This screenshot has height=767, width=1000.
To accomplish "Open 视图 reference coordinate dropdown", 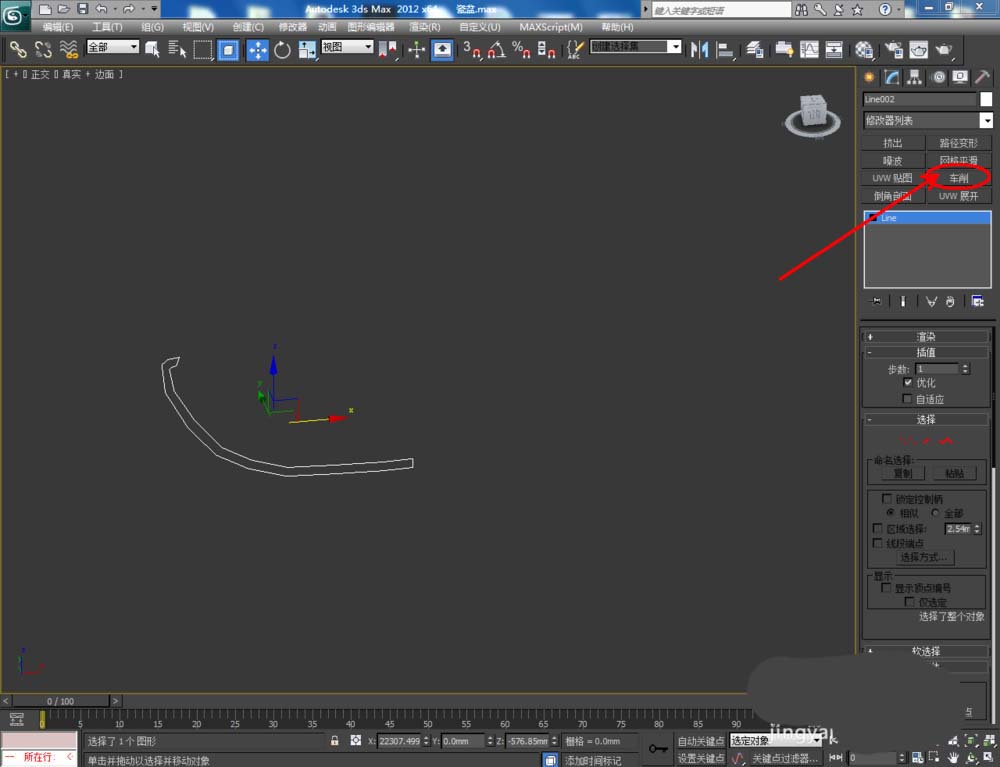I will 347,47.
